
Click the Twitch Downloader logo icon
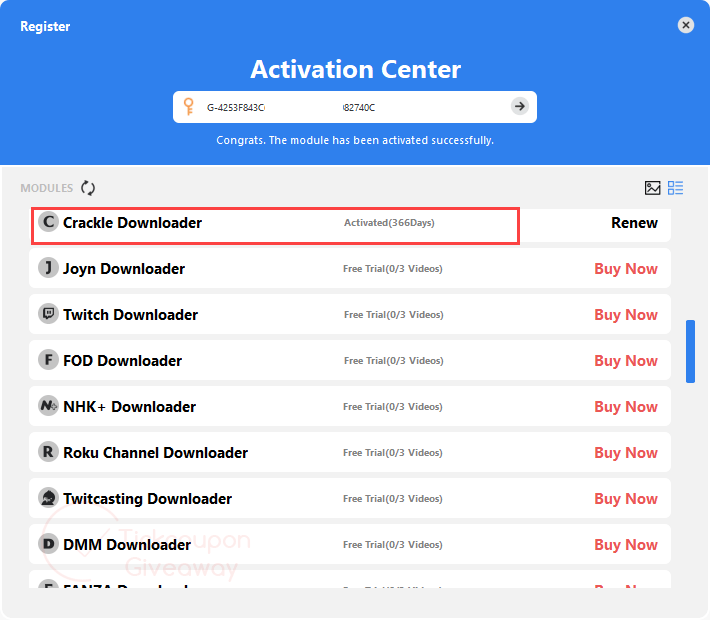tap(48, 313)
